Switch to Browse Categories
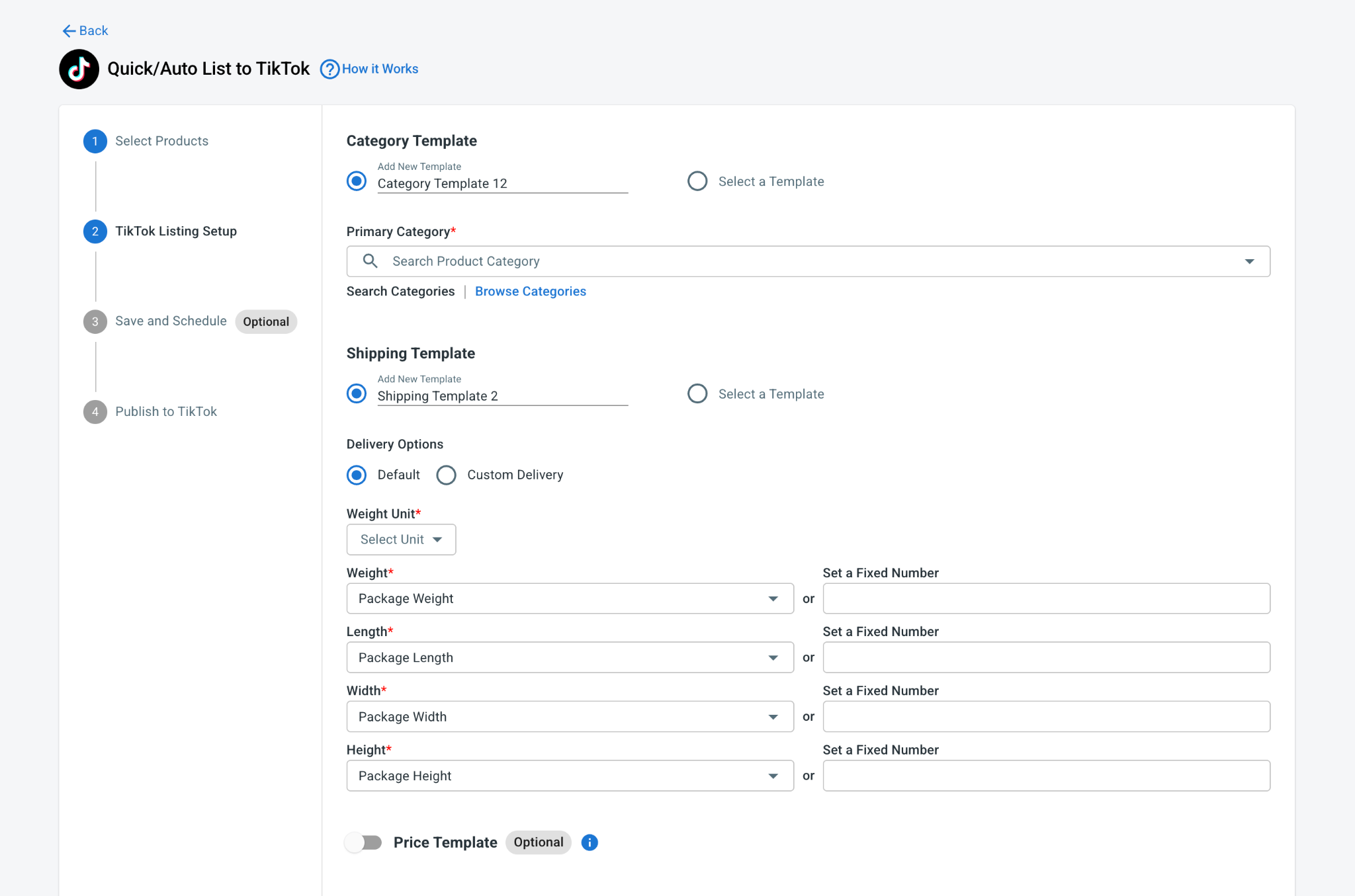Image resolution: width=1355 pixels, height=896 pixels. (x=531, y=292)
